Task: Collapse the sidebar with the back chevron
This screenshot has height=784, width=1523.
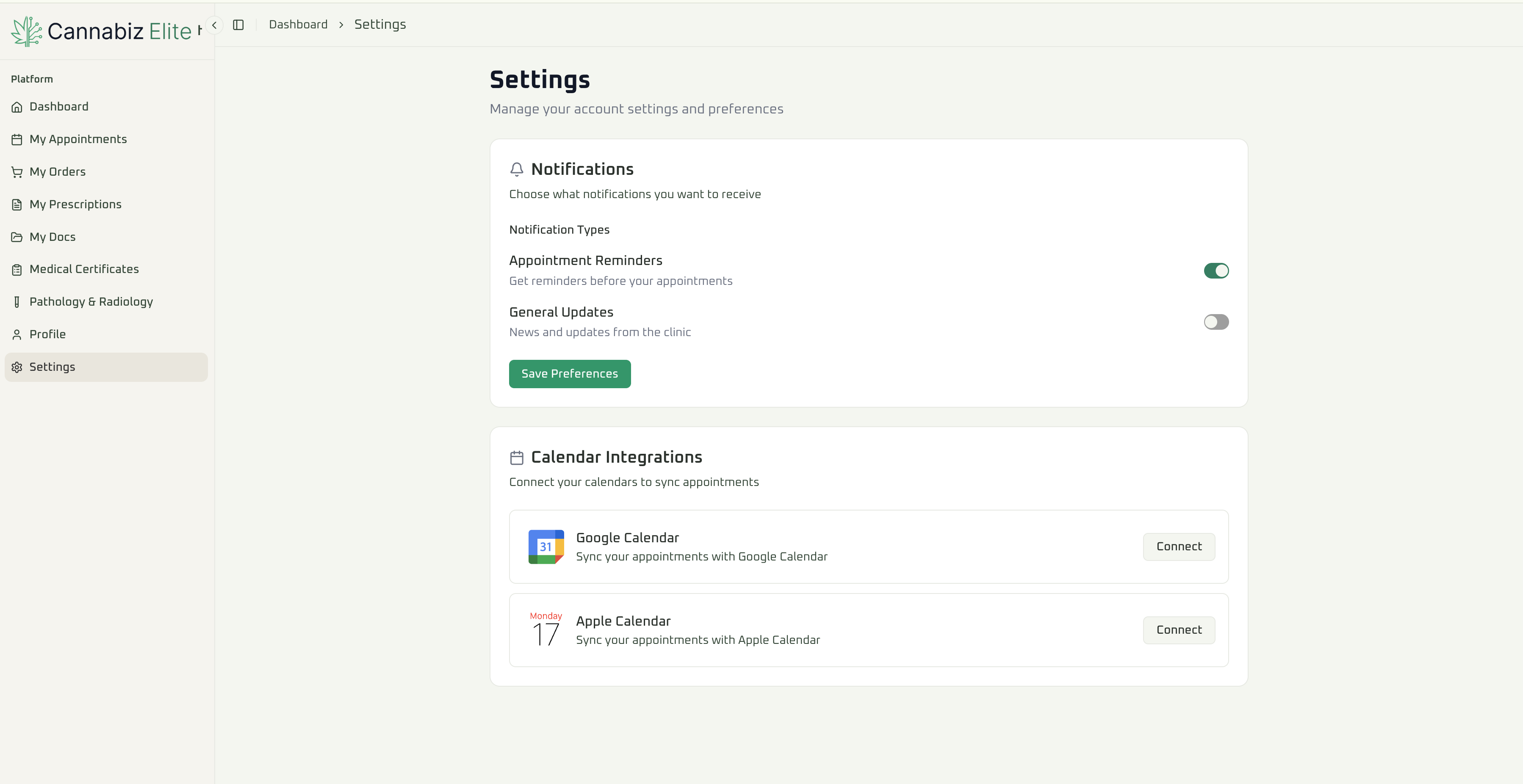Action: click(x=214, y=25)
